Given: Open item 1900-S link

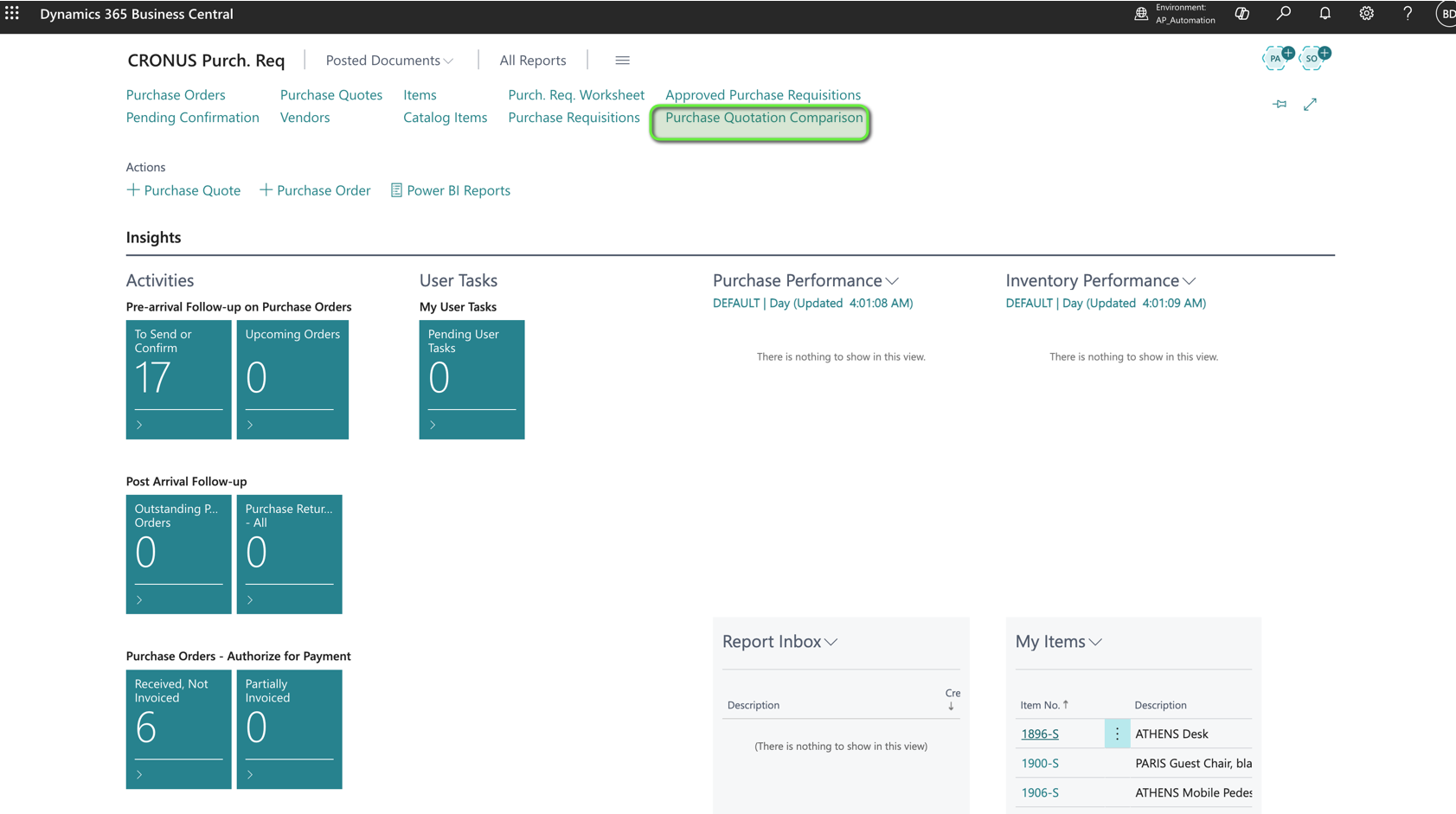Looking at the screenshot, I should click(x=1040, y=763).
